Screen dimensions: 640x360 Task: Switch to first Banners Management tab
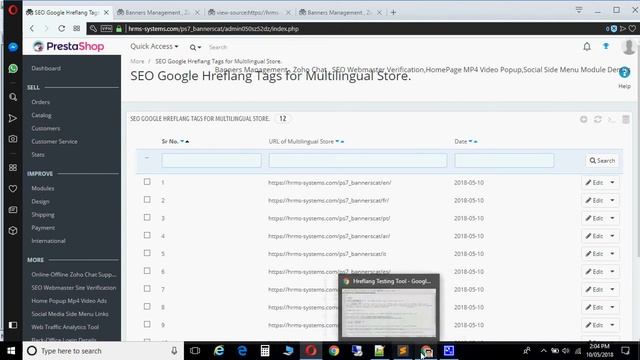[157, 13]
